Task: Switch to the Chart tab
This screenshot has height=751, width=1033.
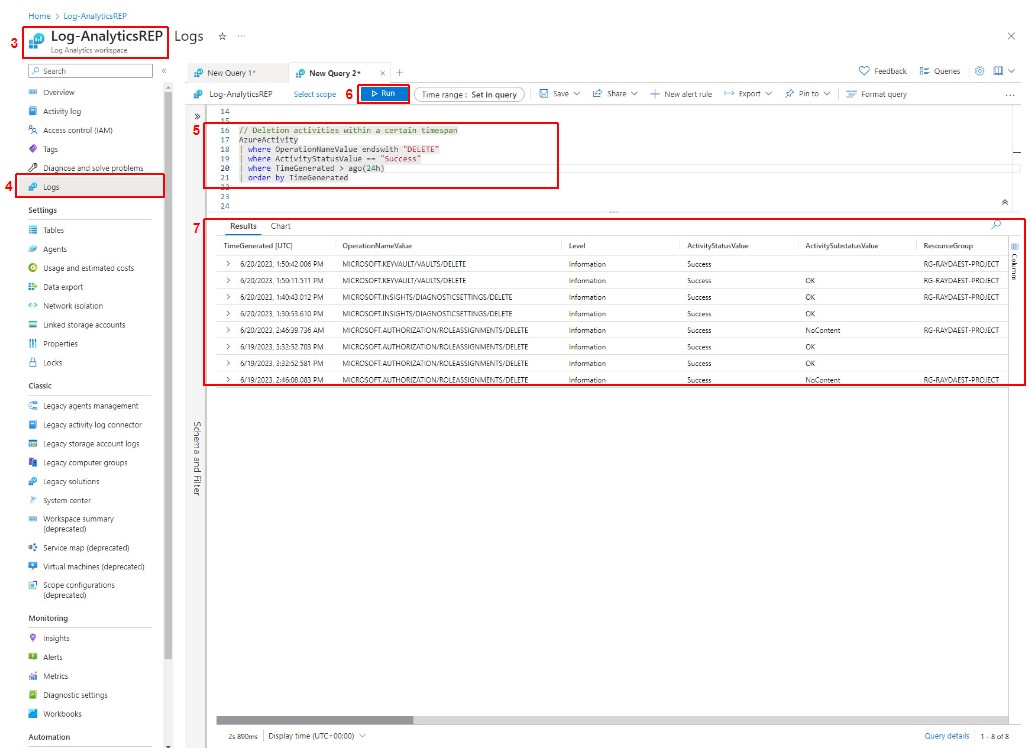Action: [x=280, y=226]
